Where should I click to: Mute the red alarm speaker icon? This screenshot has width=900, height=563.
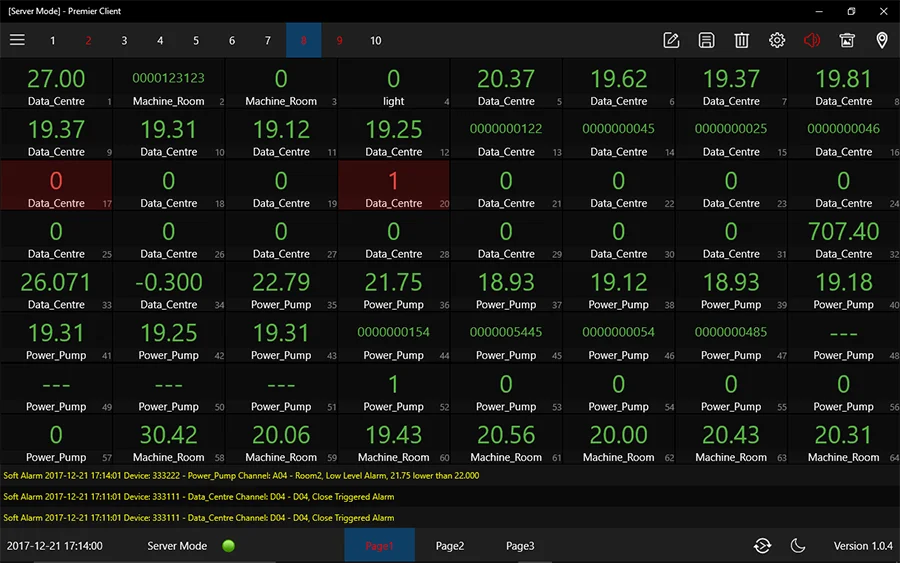pos(812,40)
